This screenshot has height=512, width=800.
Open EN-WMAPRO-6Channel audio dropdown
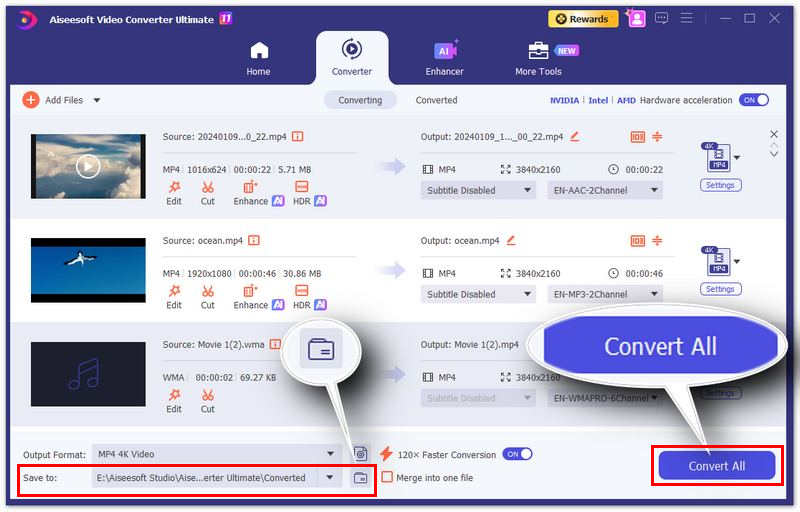pos(605,398)
